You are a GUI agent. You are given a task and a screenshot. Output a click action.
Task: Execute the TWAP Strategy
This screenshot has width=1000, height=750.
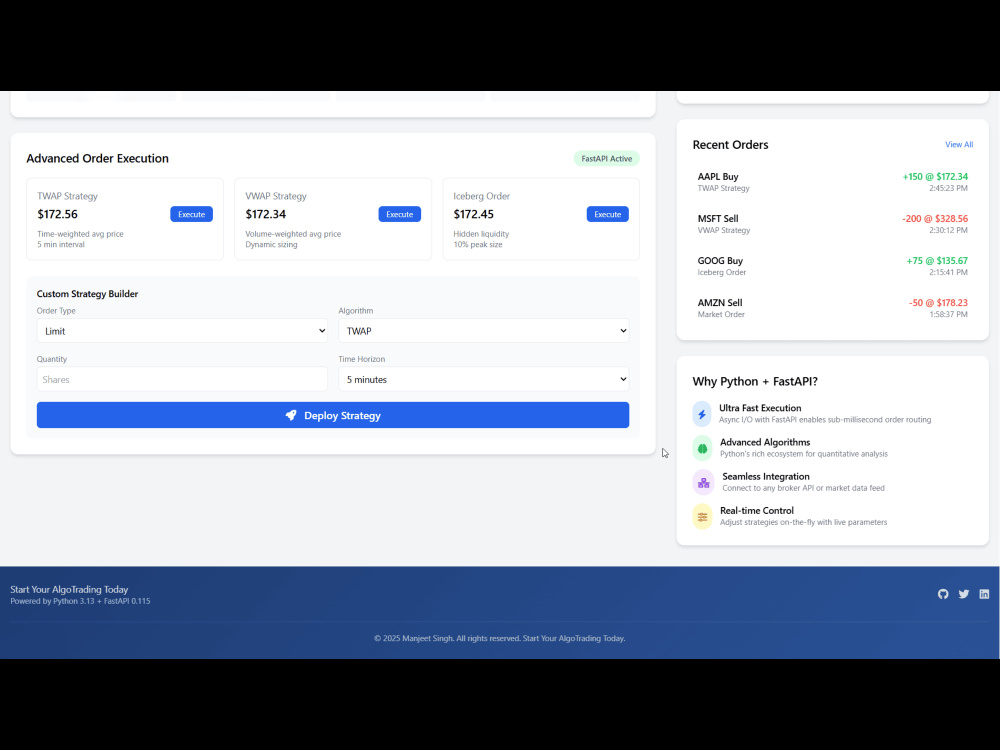point(191,214)
